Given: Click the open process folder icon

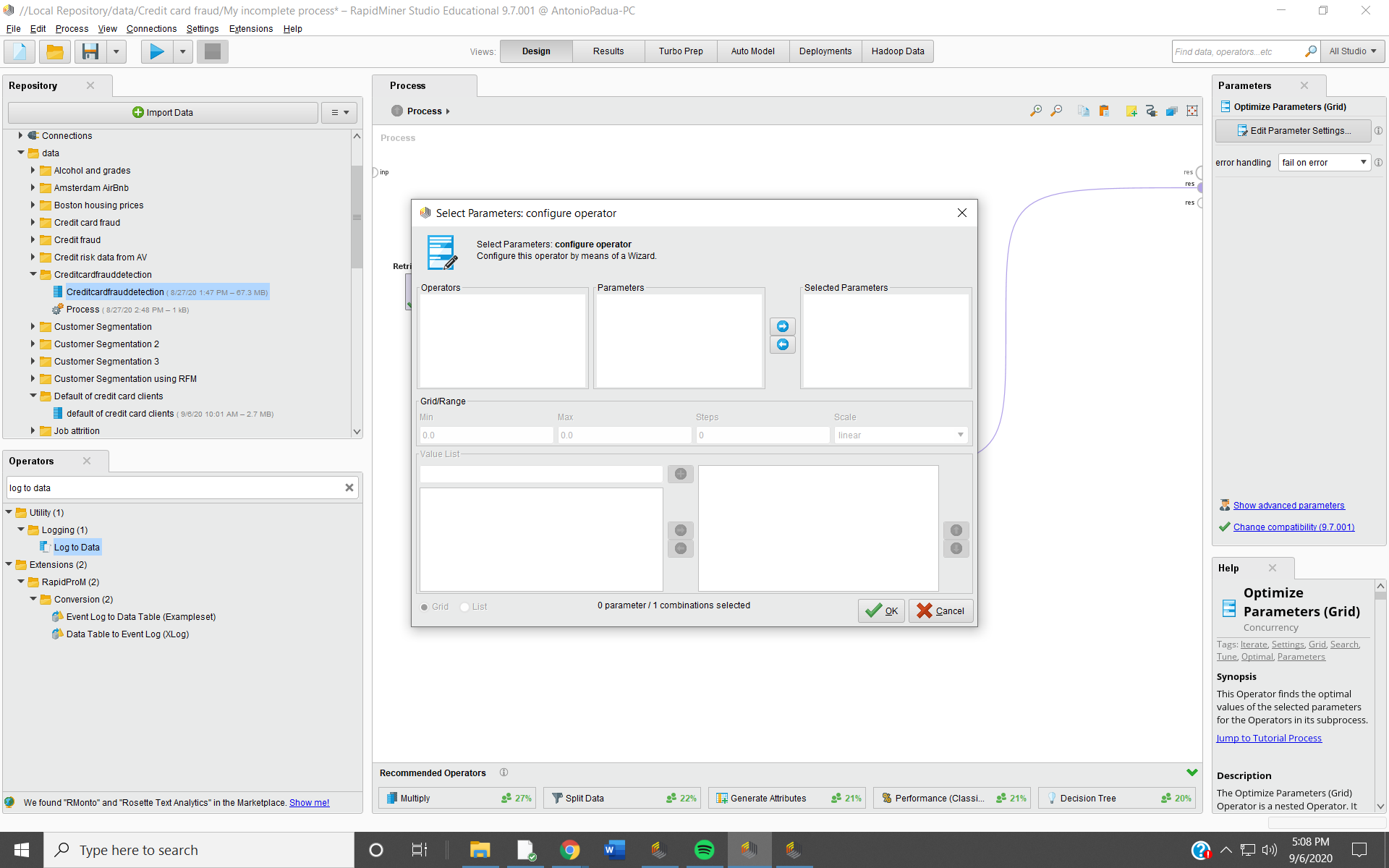Looking at the screenshot, I should [x=55, y=51].
